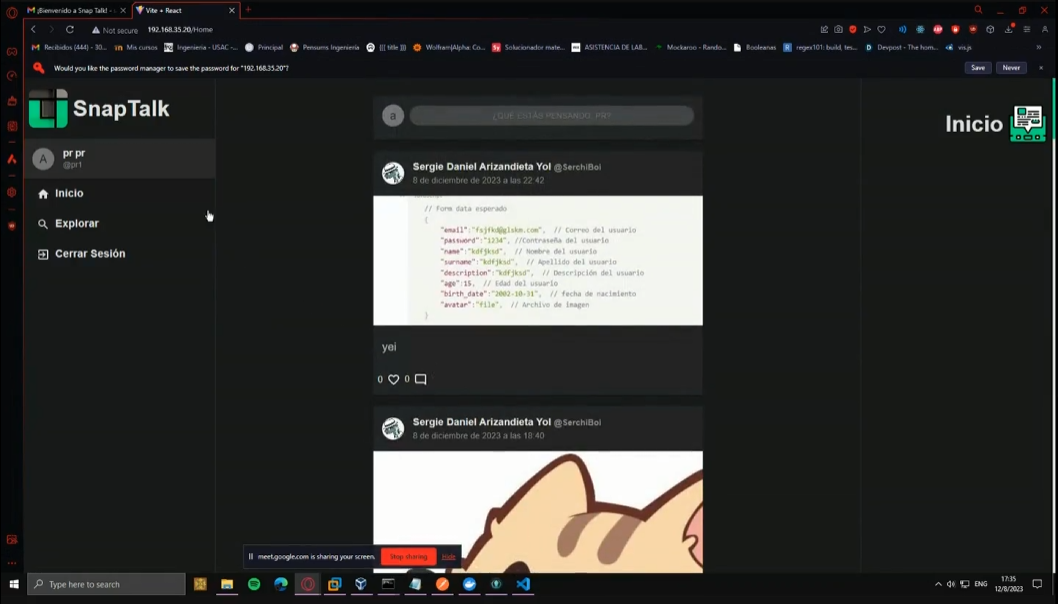Take a snapshot with browser camera icon
Screen dimensions: 1058x604
(838, 30)
